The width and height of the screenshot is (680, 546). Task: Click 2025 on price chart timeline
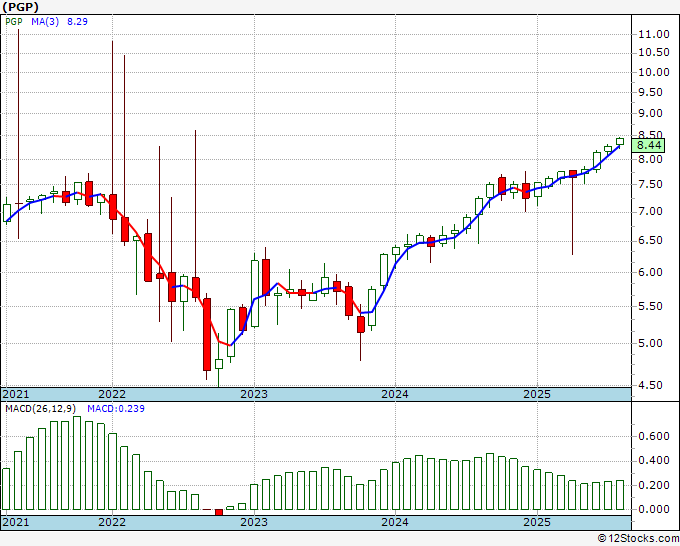pos(536,394)
